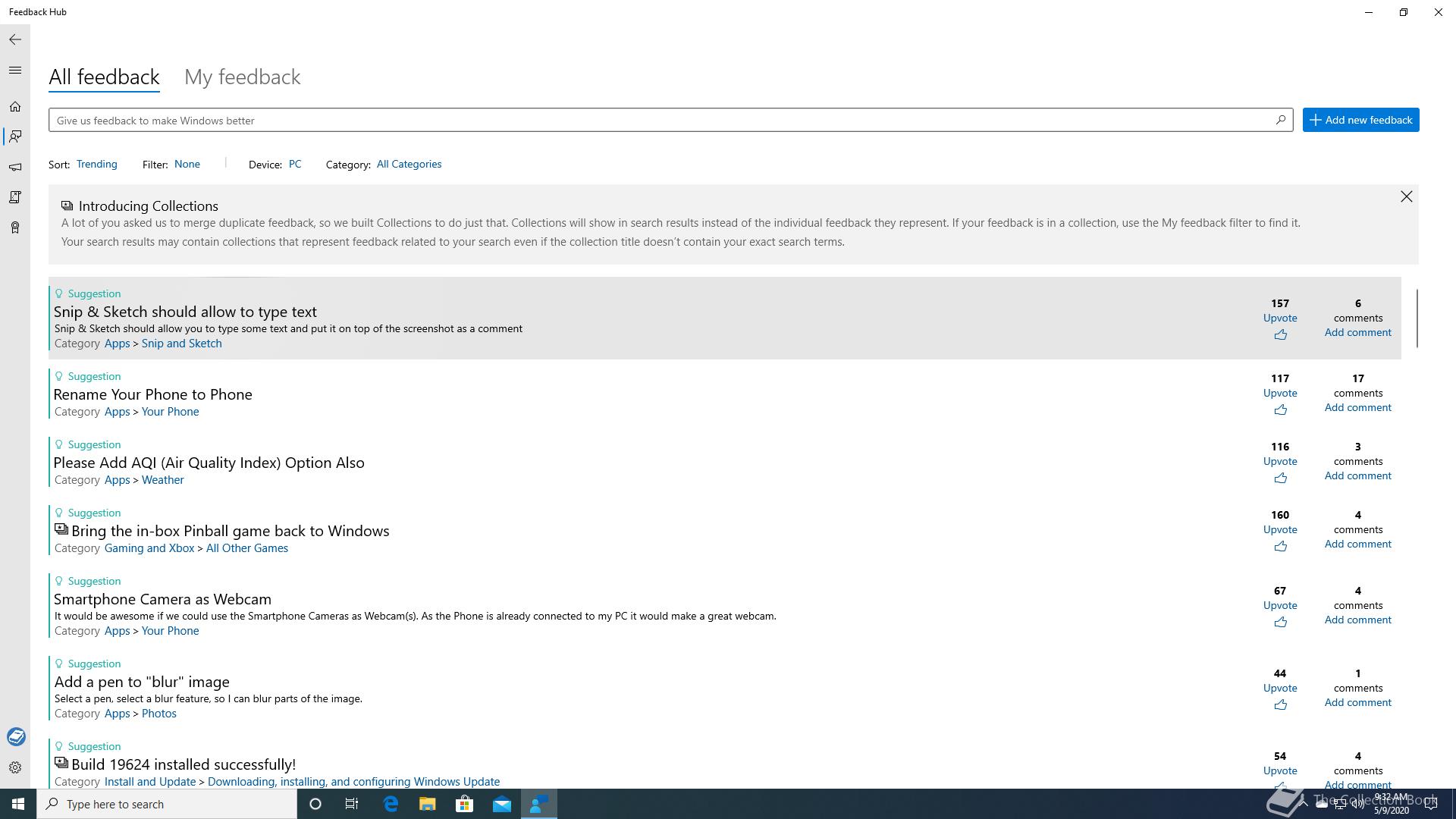The height and width of the screenshot is (819, 1456).
Task: Open 'Add a pen to "blur" image' feedback
Action: coord(142,682)
